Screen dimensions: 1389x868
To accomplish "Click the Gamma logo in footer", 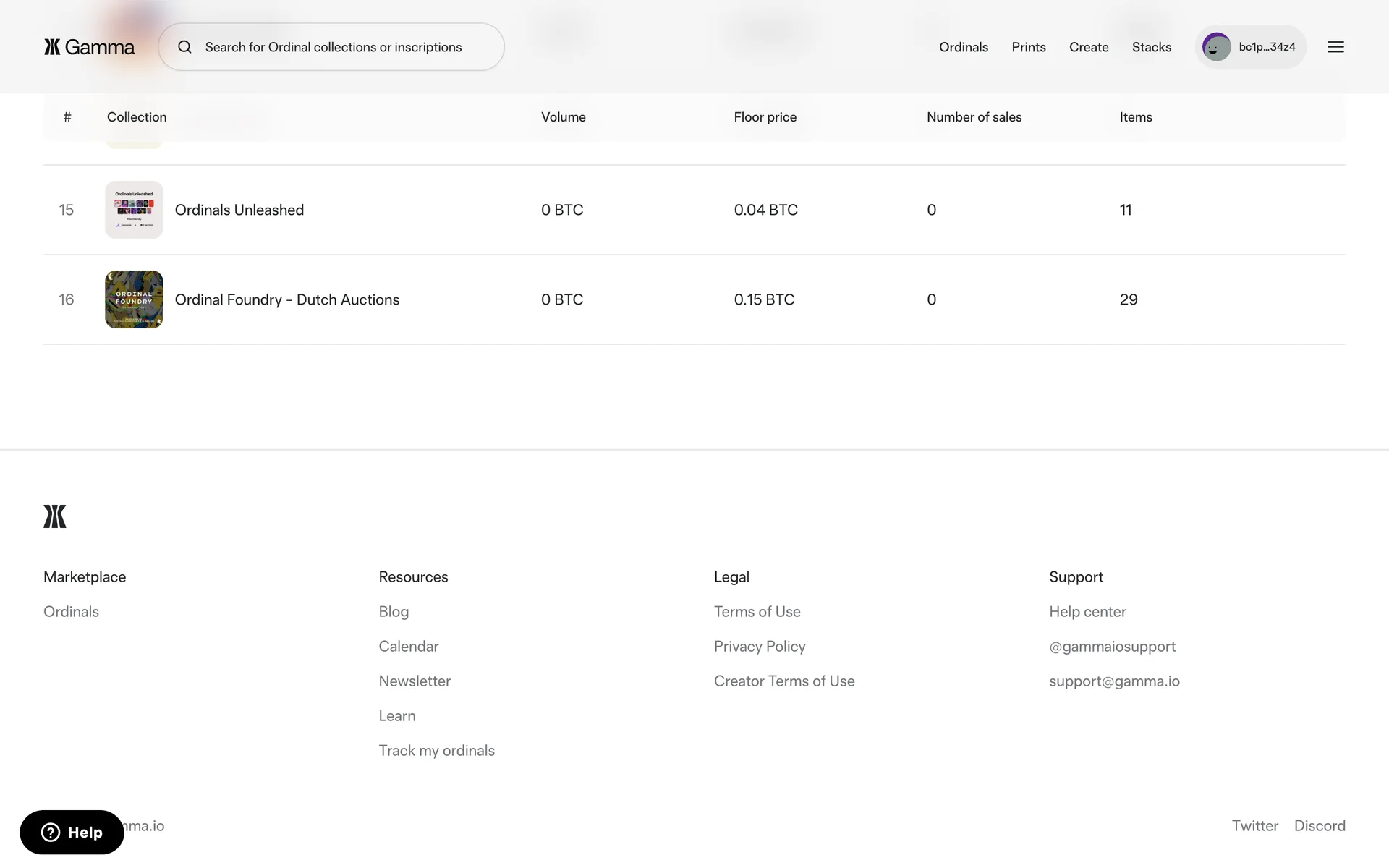I will [x=55, y=516].
